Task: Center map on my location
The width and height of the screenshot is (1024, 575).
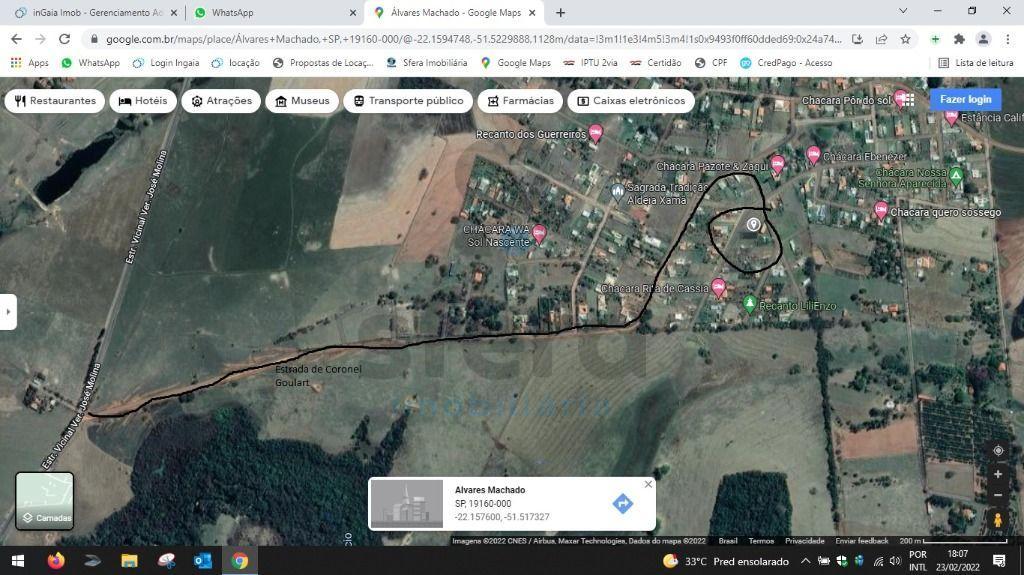Action: pos(998,451)
